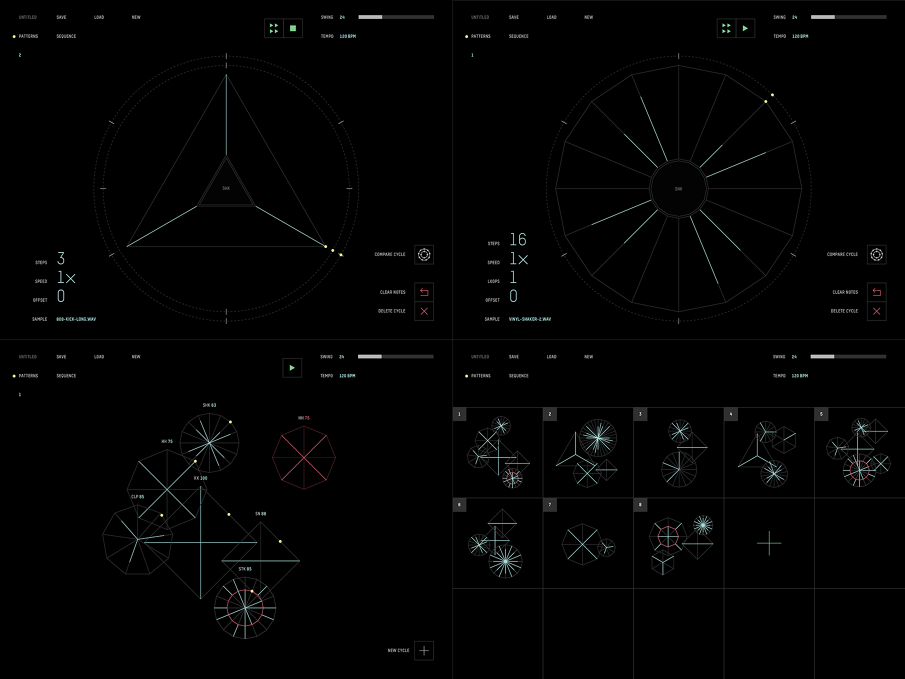Click the red Clear Notes icon in 3-step panel
The width and height of the screenshot is (905, 679).
424,292
